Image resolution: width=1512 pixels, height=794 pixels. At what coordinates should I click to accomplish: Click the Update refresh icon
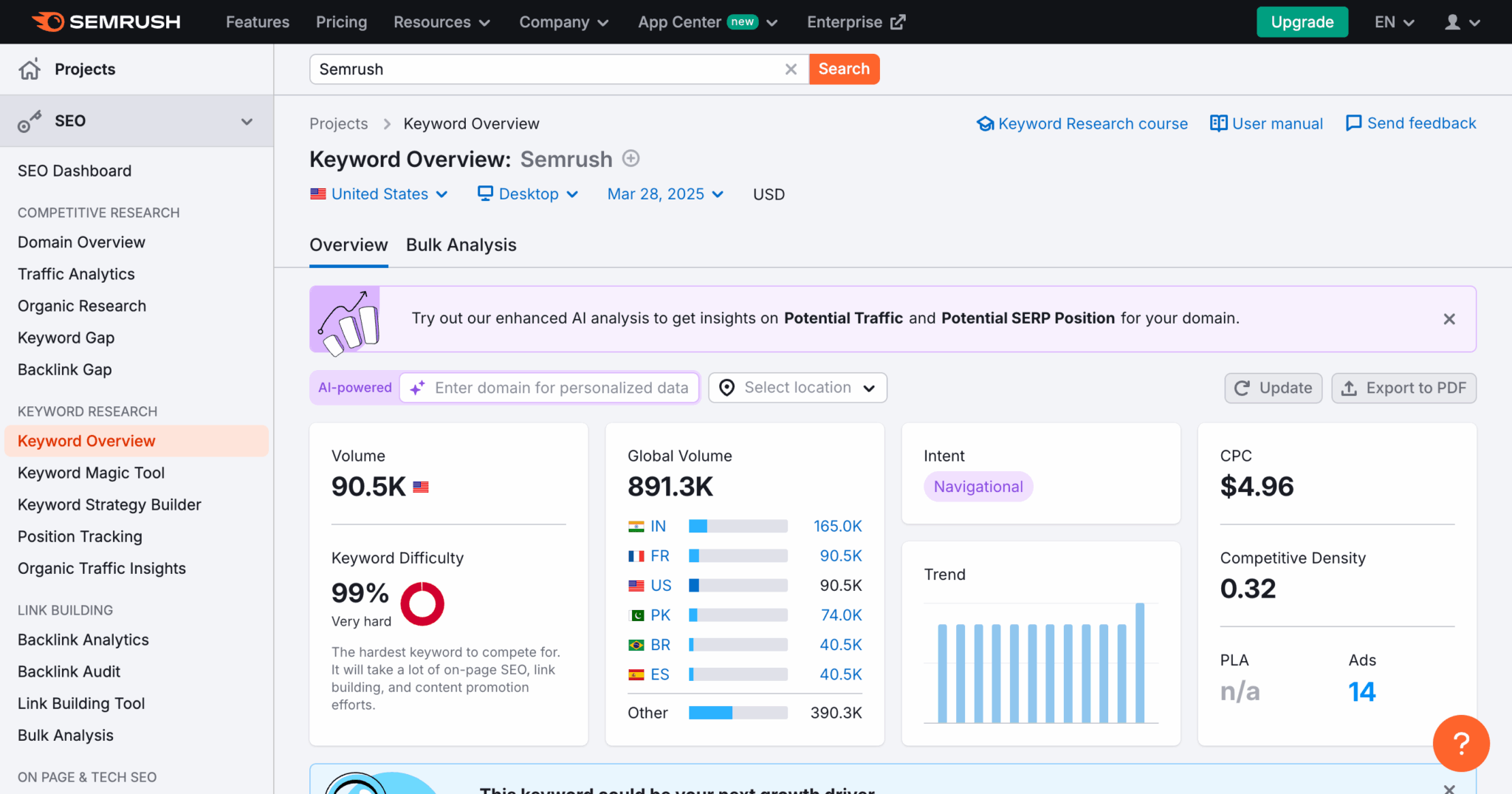click(1242, 388)
